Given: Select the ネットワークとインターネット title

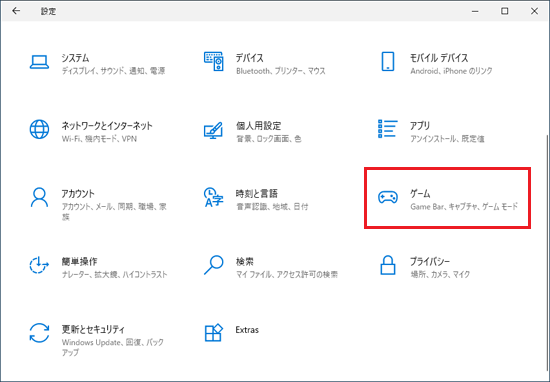Looking at the screenshot, I should pyautogui.click(x=107, y=126).
